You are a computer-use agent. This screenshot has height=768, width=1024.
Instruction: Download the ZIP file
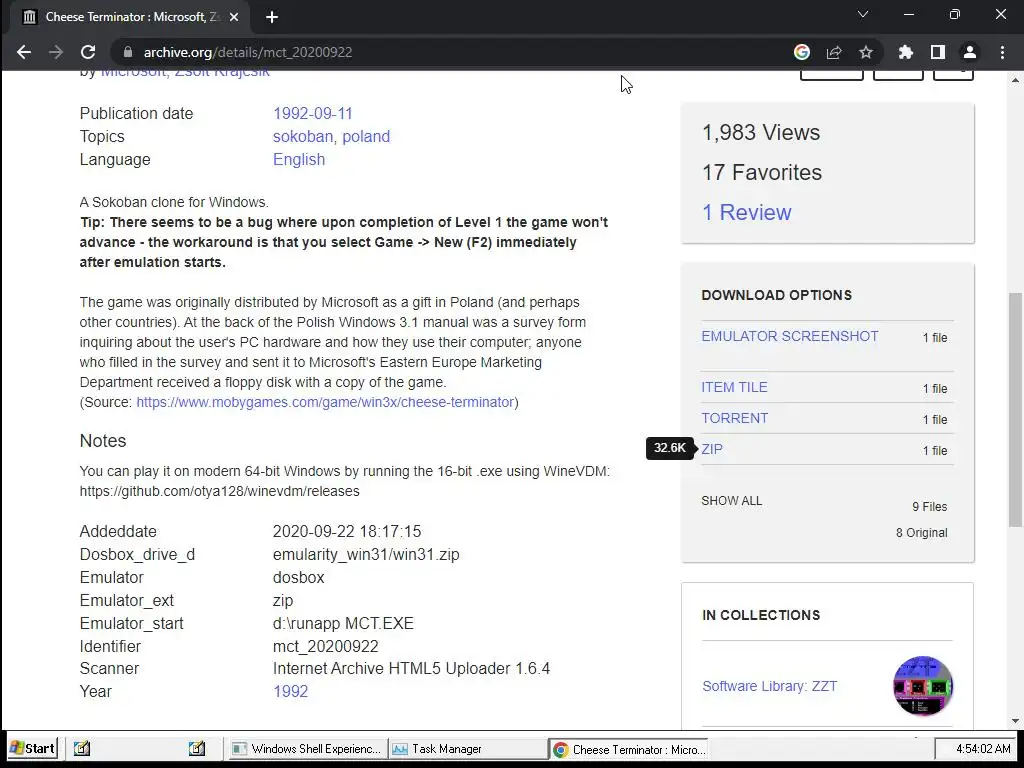712,449
